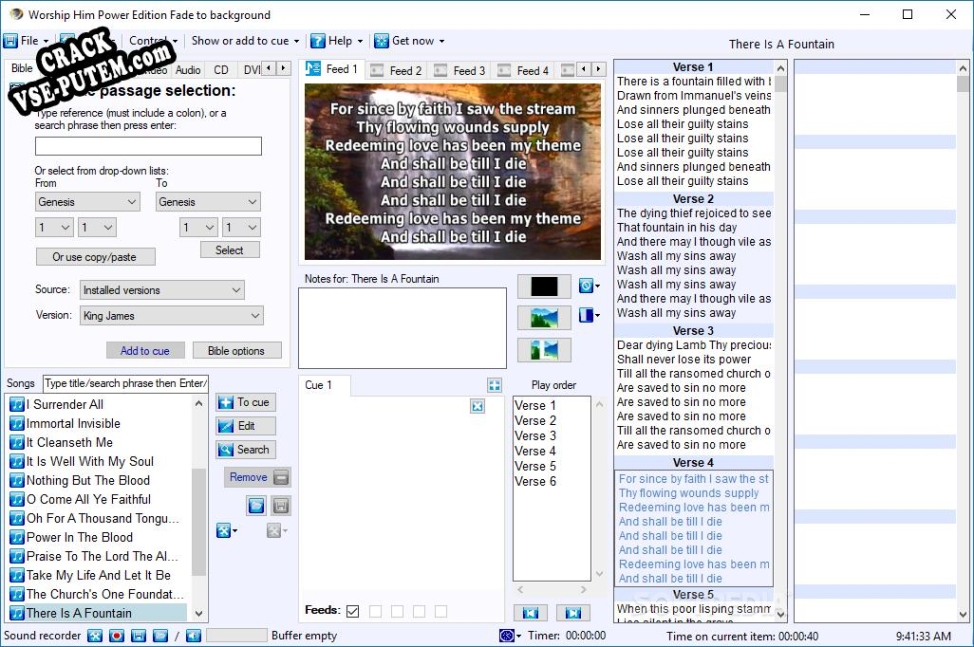Screen dimensions: 974x647
Task: Open the Version King James dropdown
Action: tap(171, 315)
